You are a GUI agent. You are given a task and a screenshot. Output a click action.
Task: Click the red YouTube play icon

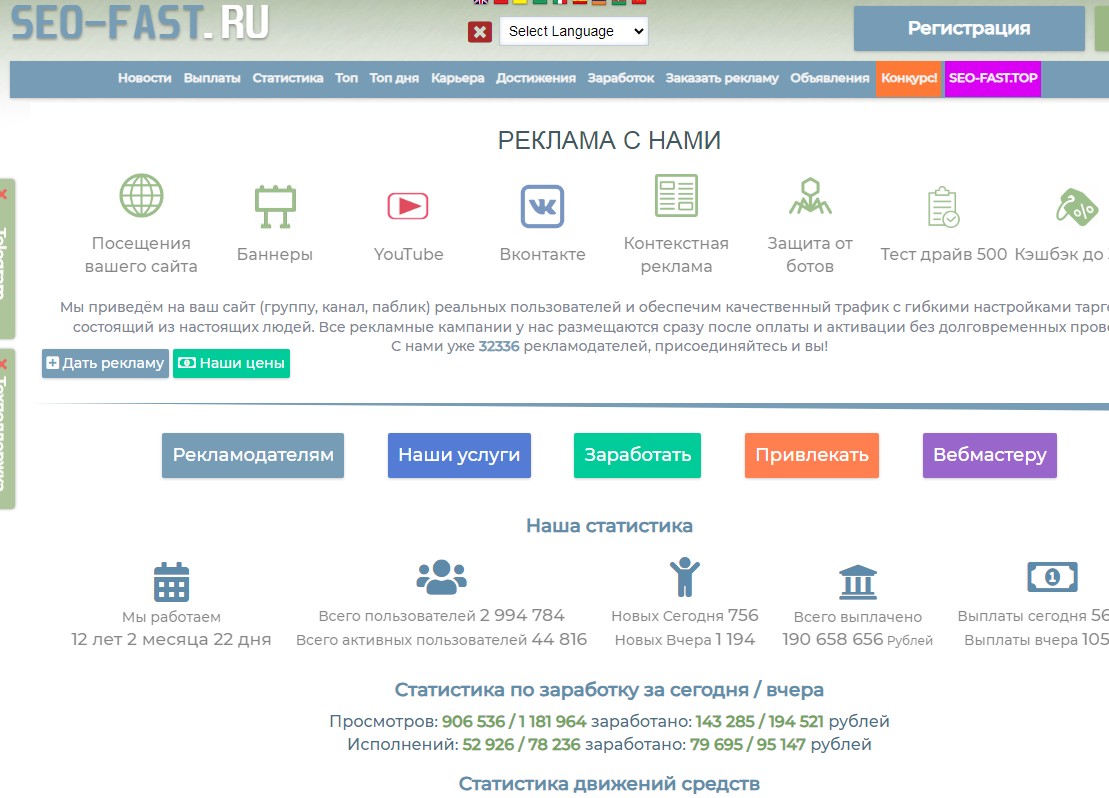[408, 206]
